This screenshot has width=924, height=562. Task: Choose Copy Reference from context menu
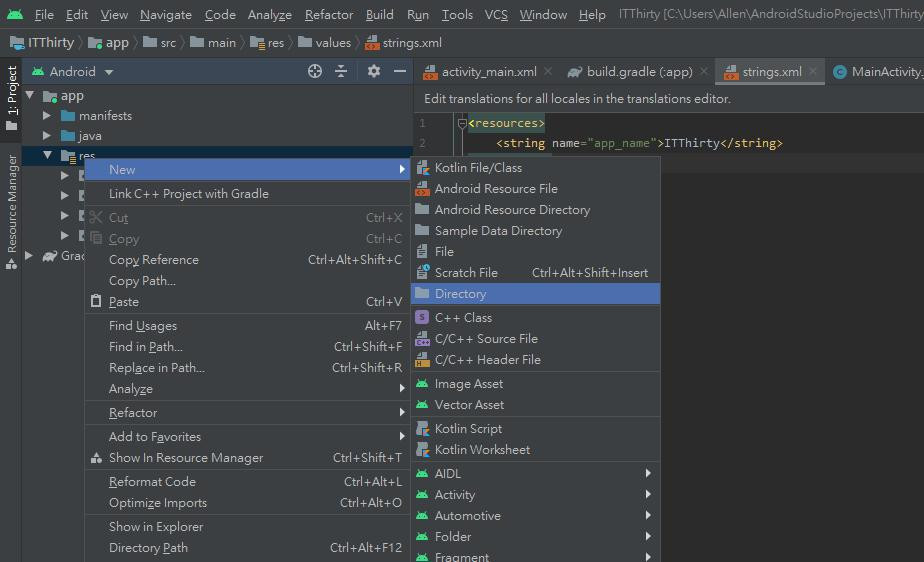click(x=248, y=260)
